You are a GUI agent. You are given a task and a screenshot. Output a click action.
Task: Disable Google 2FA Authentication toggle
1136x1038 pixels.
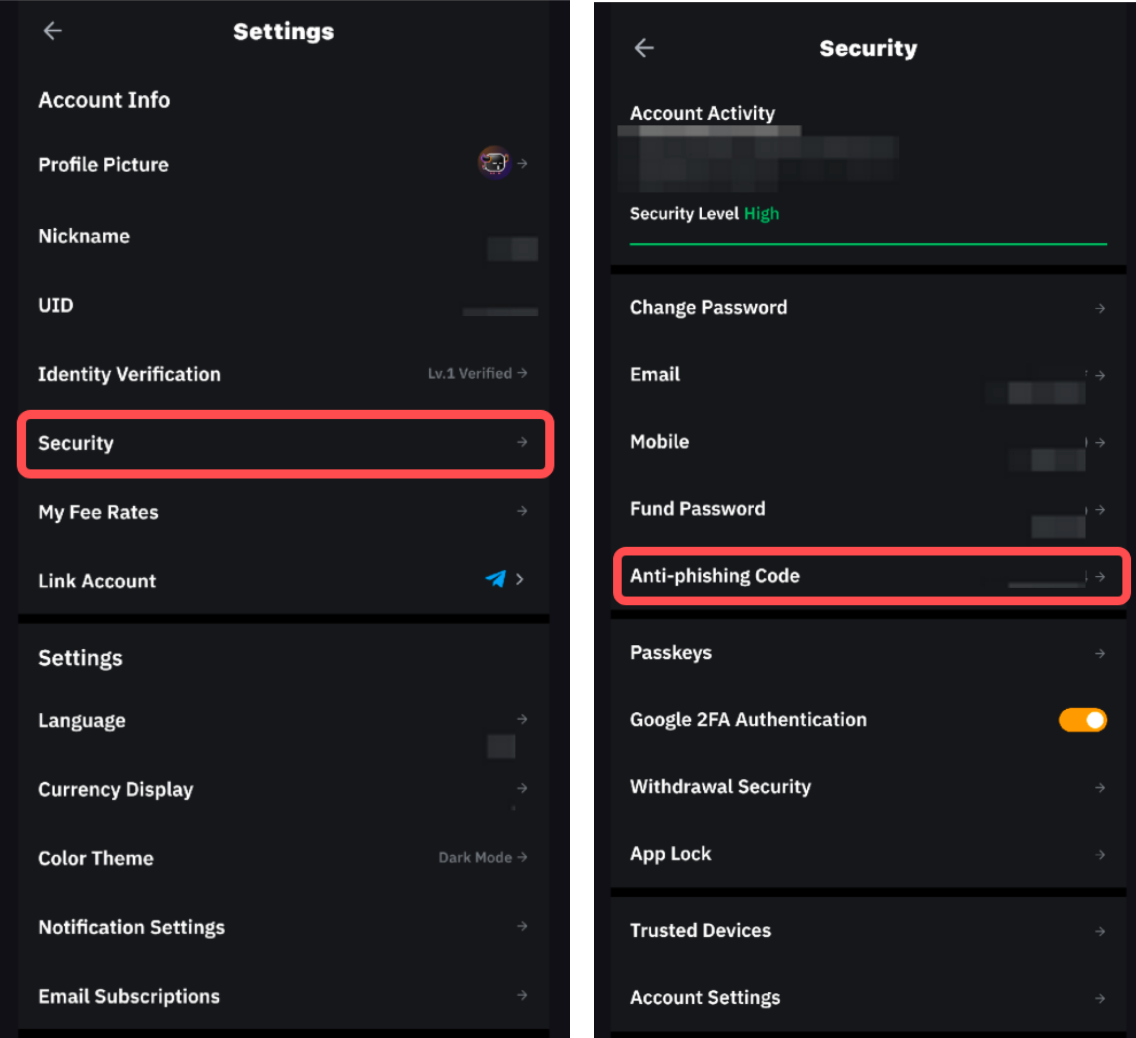(1083, 720)
